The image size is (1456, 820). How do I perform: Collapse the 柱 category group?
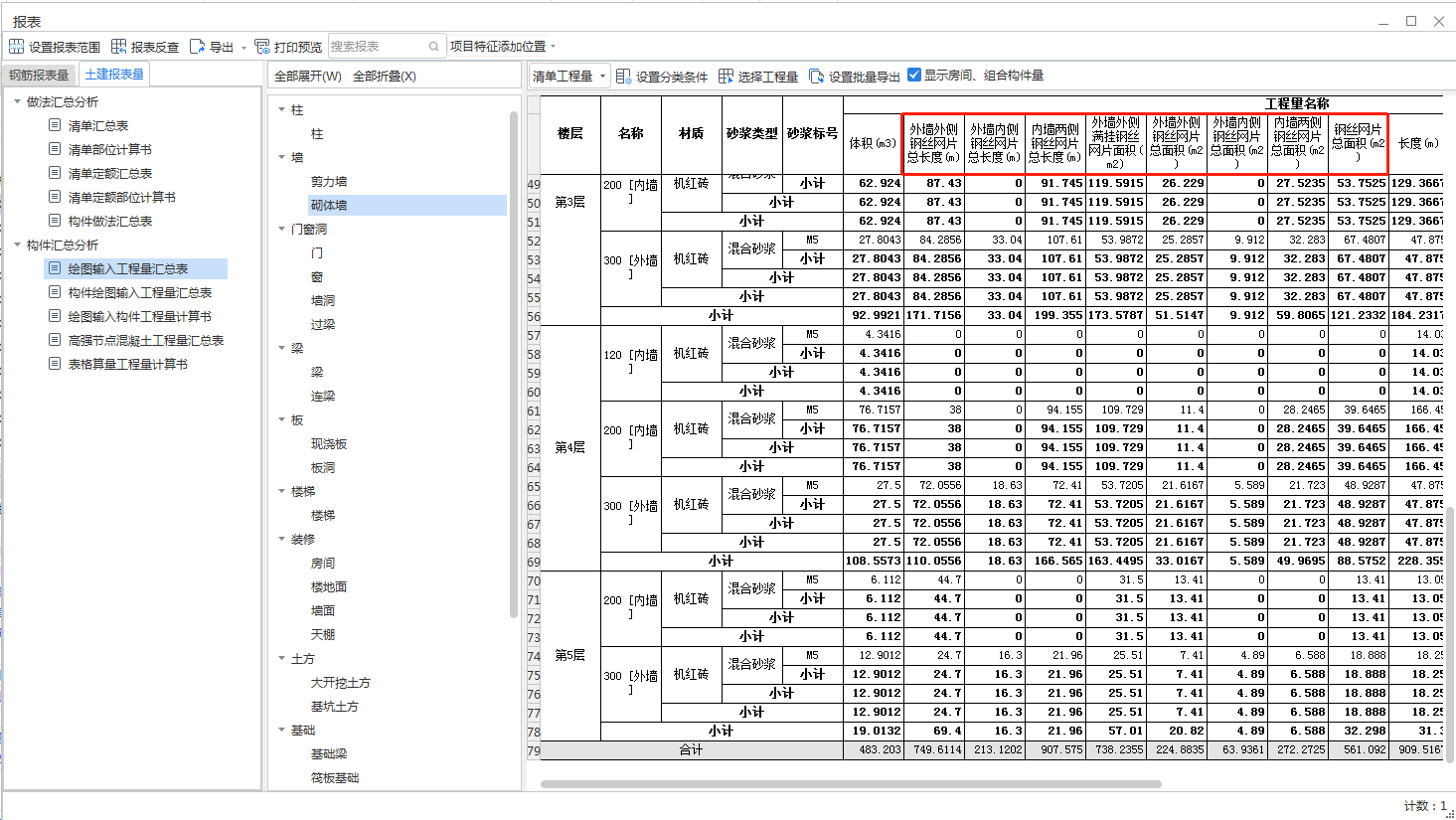coord(282,109)
